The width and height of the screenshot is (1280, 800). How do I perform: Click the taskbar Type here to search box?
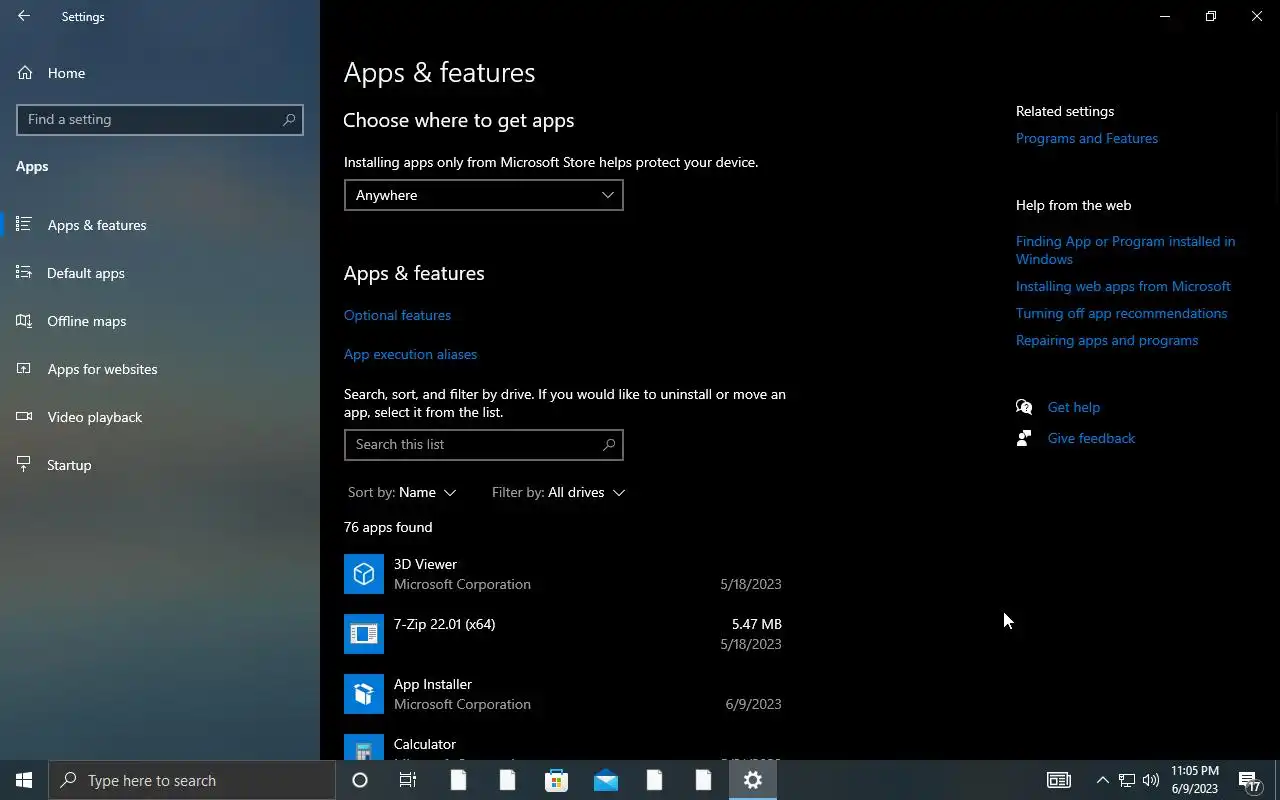[192, 780]
